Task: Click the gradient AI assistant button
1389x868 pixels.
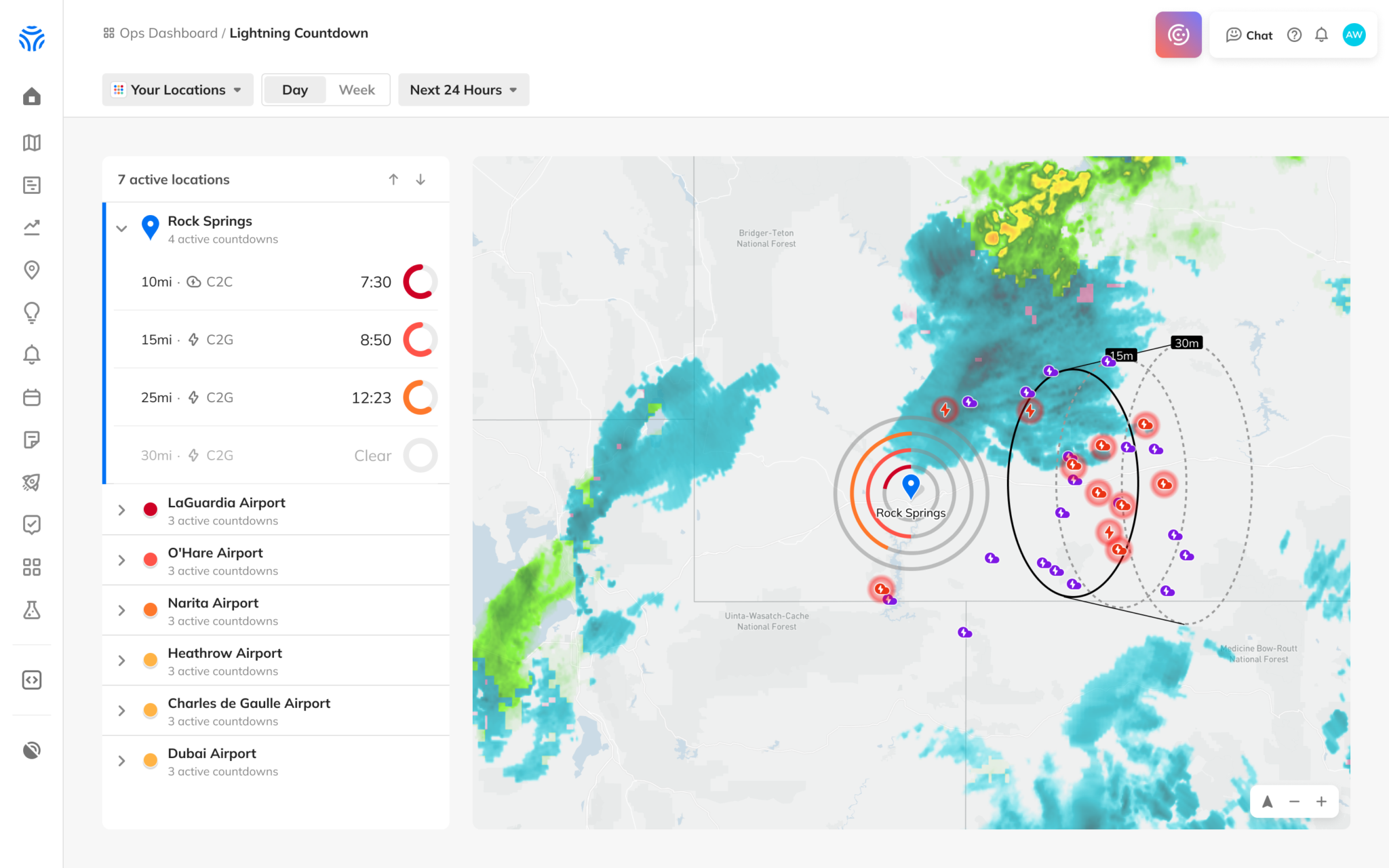Action: [x=1178, y=35]
